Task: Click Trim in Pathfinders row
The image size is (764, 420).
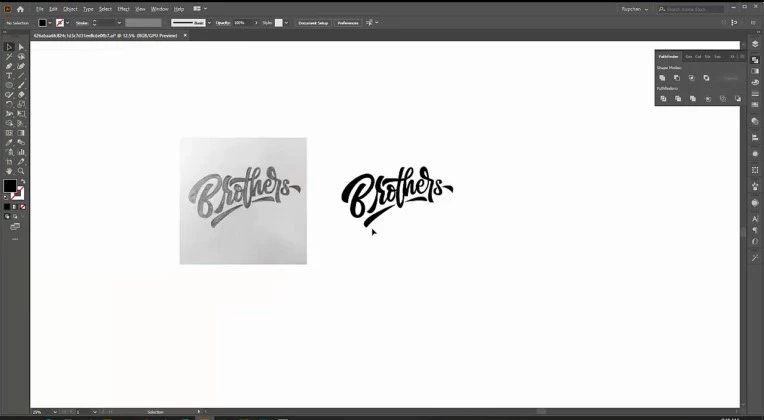Action: 678,98
